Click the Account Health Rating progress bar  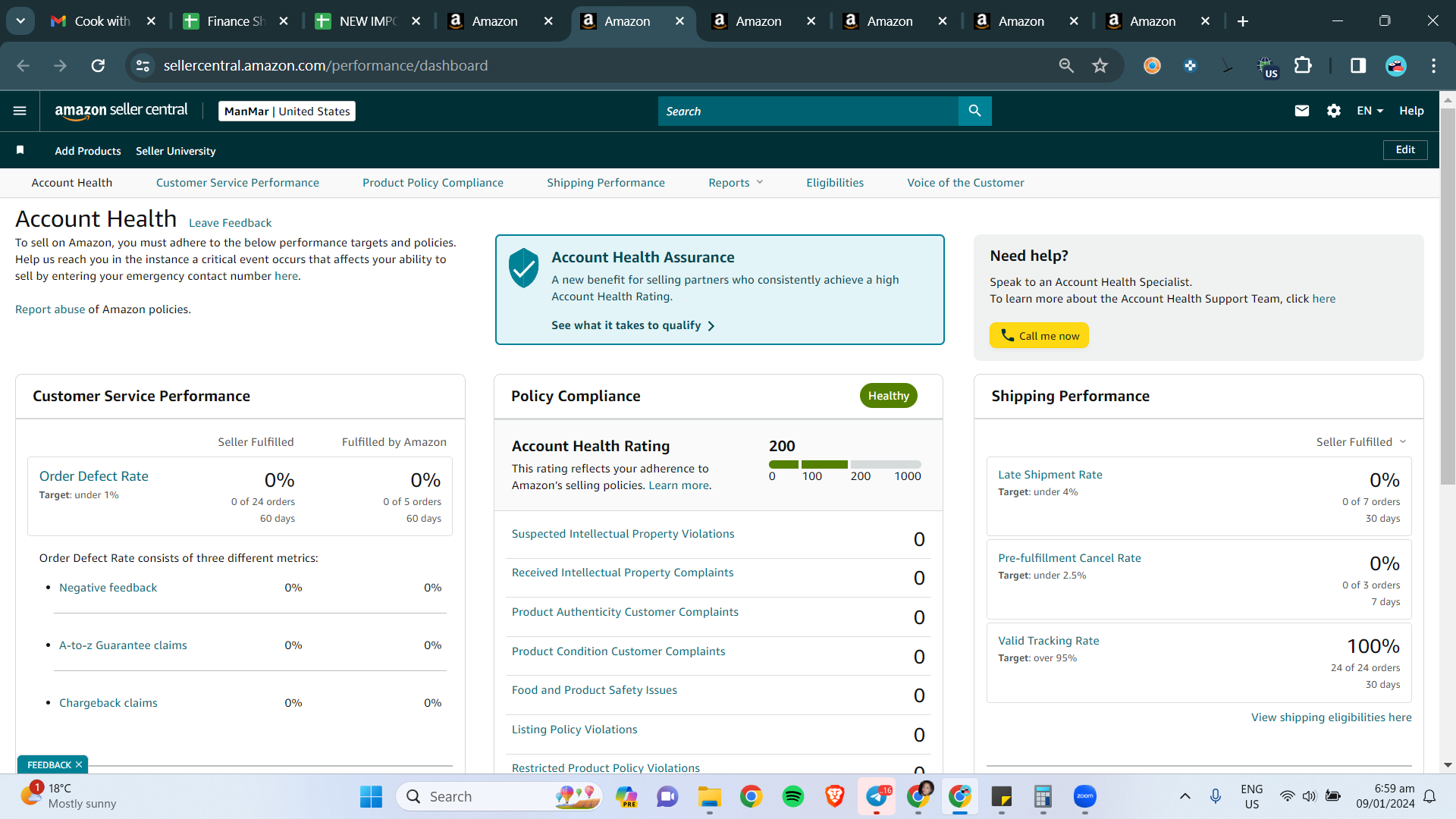(845, 464)
